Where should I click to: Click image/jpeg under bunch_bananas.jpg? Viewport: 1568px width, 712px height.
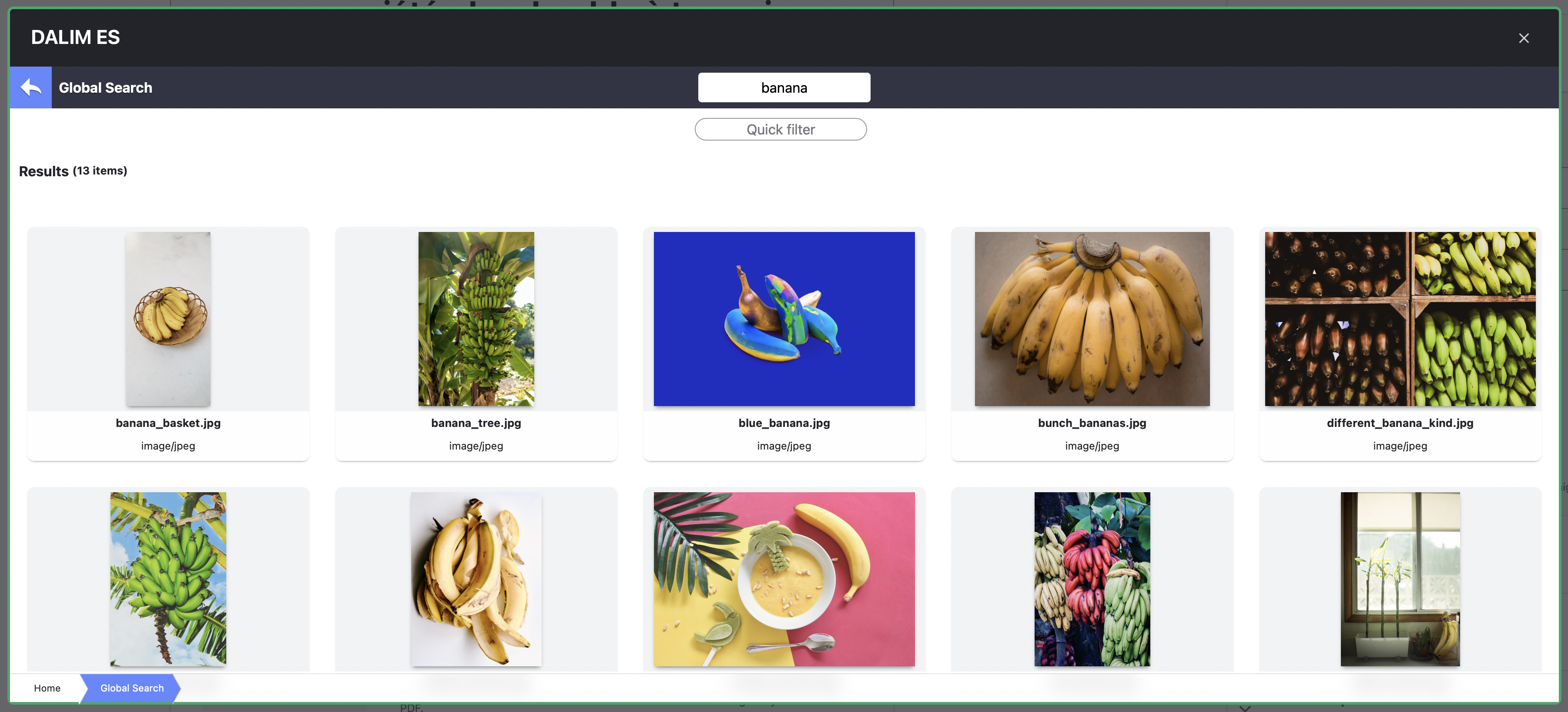1092,446
